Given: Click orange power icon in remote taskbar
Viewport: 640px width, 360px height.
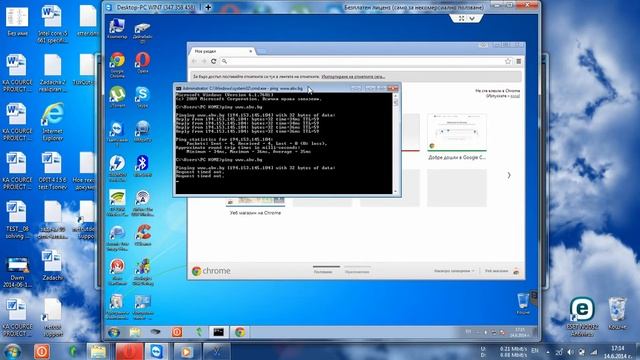Looking at the screenshot, I should pos(177,332).
